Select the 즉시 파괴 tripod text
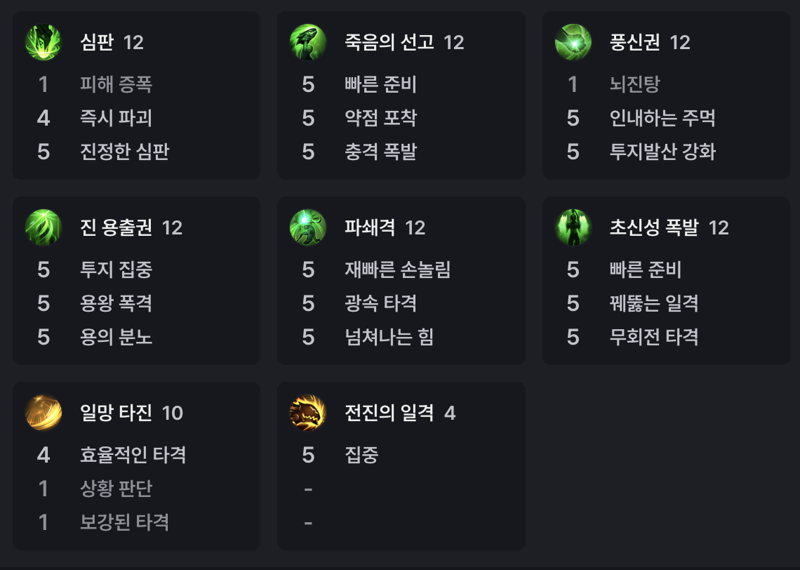This screenshot has width=800, height=570. 116,118
